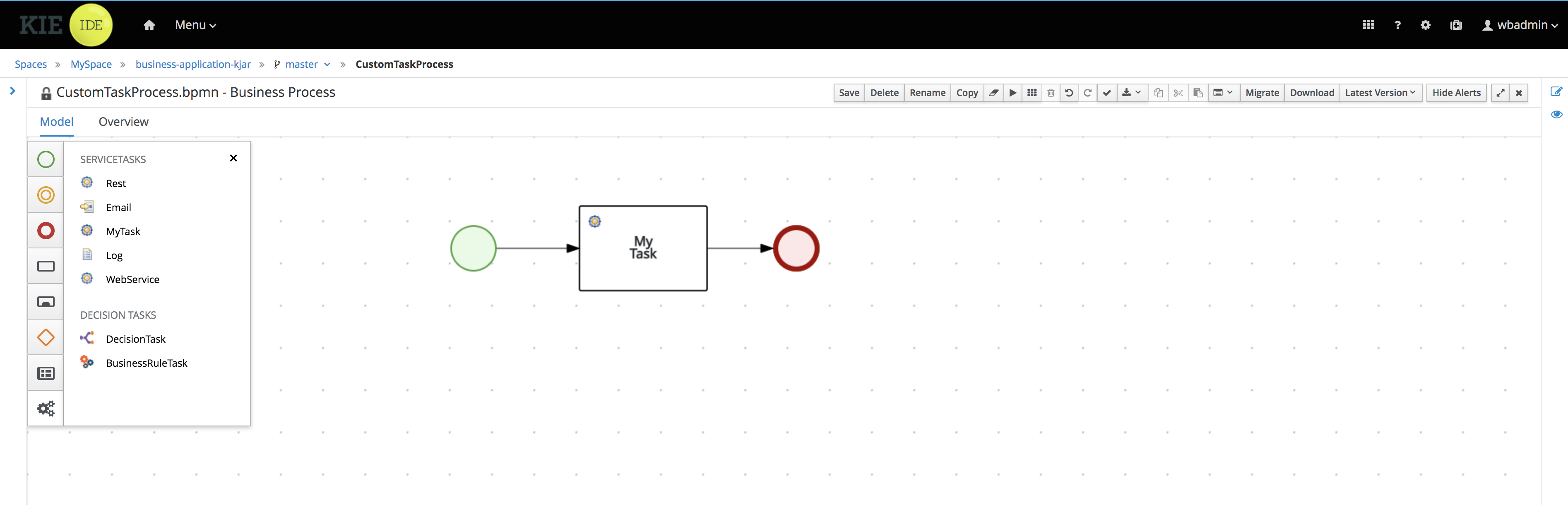Viewport: 1568px width, 505px height.
Task: Select the Gateways diamond palette icon
Action: (x=46, y=338)
